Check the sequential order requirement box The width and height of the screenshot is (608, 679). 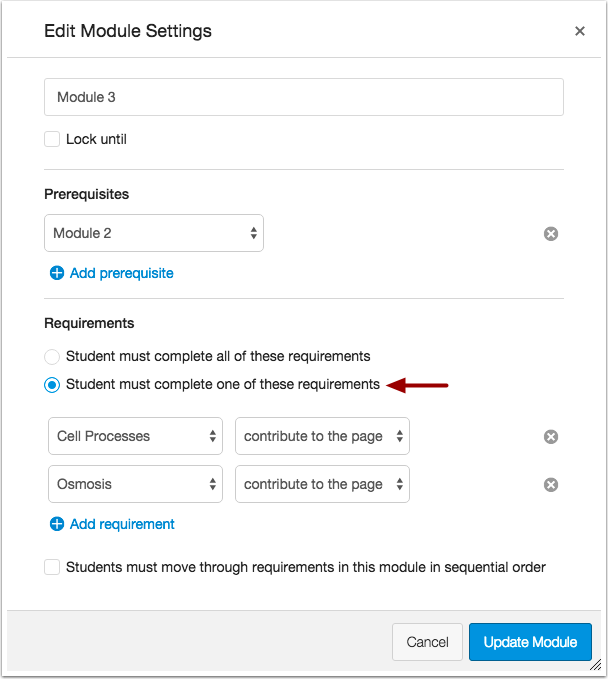52,567
